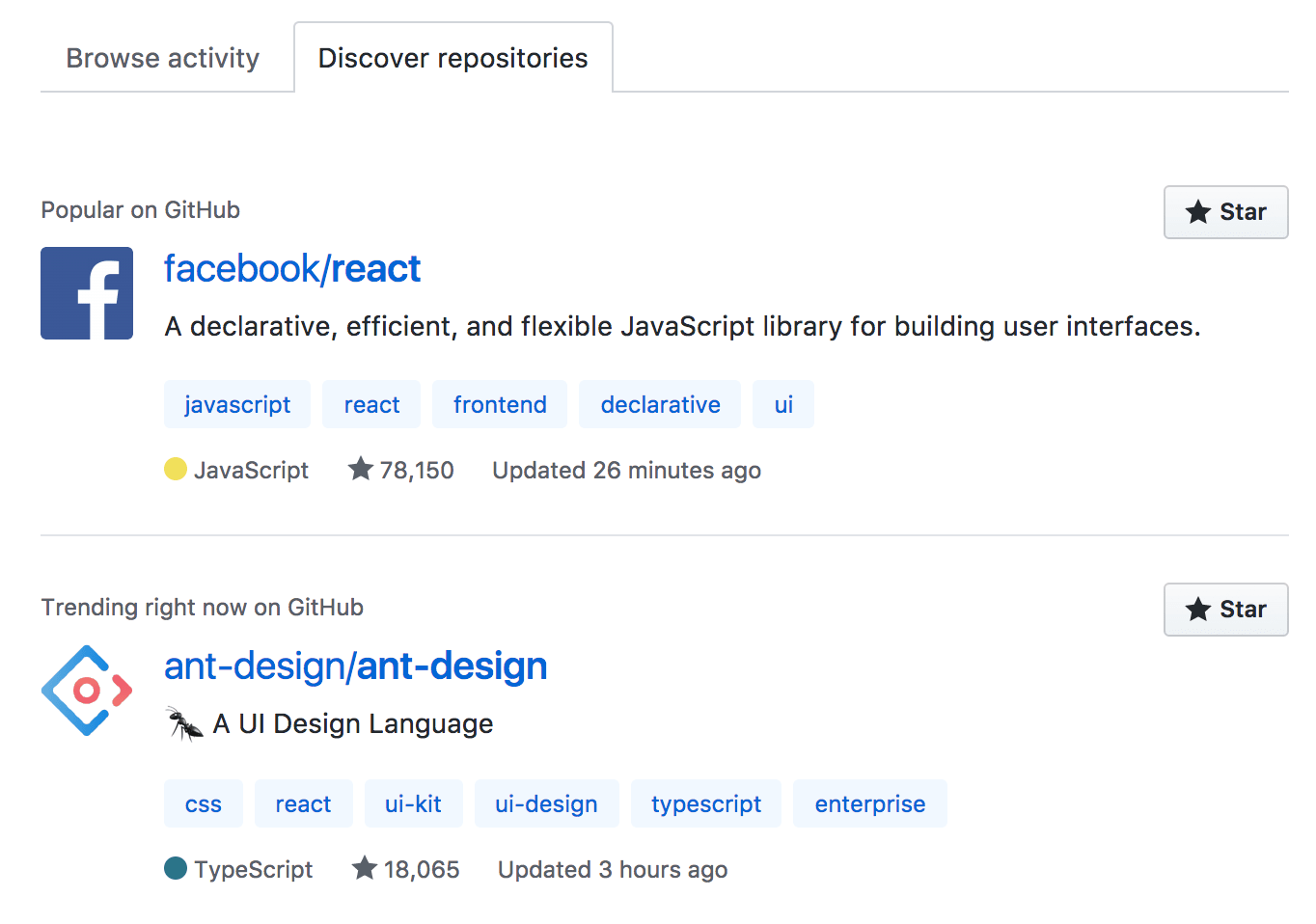Viewport: 1316px width, 924px height.
Task: Star the ant-design repository
Action: point(1225,610)
